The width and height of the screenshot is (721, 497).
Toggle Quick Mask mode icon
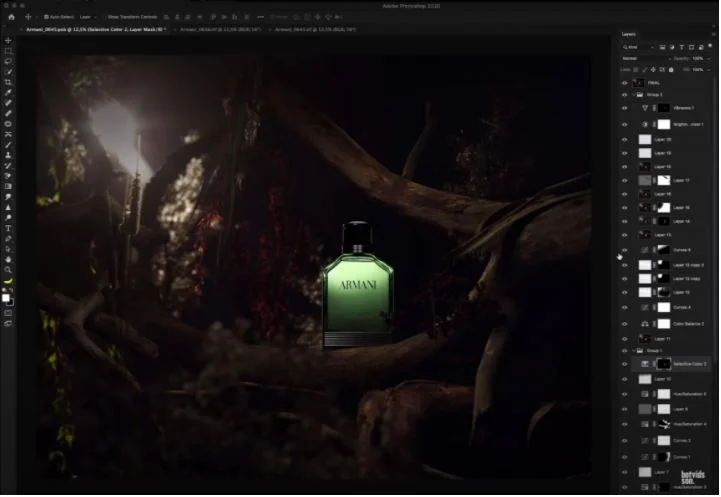tap(8, 314)
